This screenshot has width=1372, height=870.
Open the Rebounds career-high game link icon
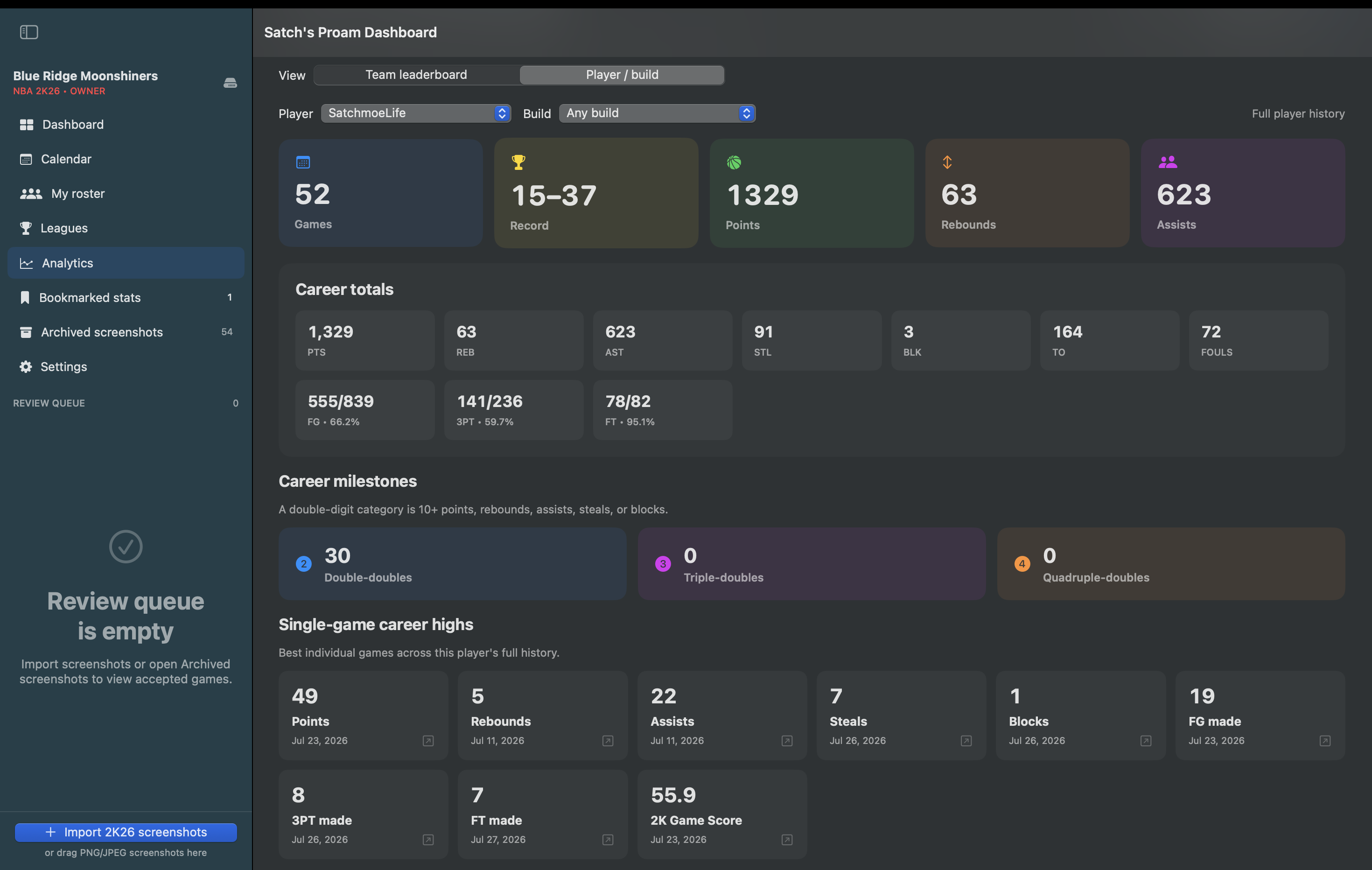coord(608,741)
